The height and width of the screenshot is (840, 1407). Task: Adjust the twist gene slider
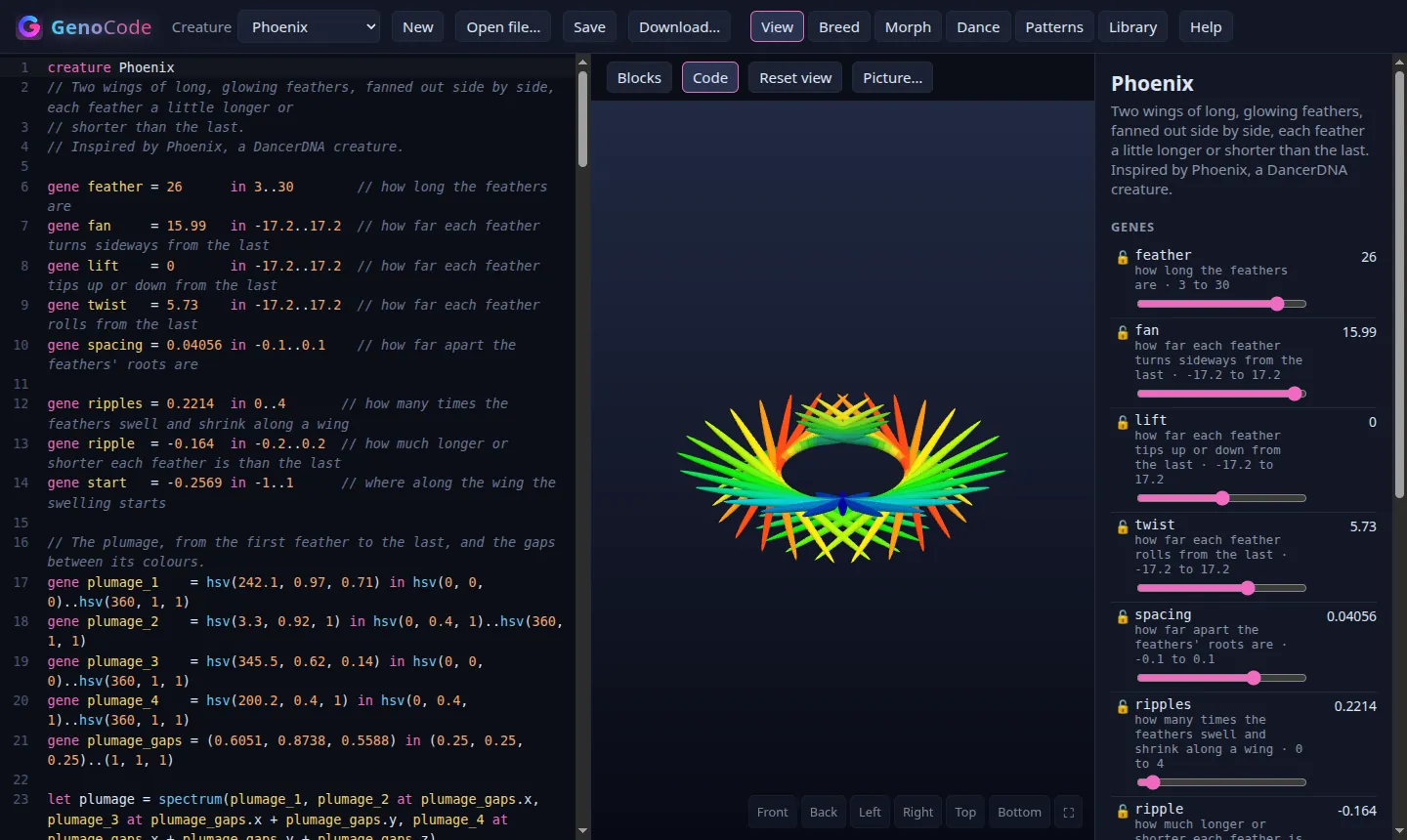point(1221,588)
